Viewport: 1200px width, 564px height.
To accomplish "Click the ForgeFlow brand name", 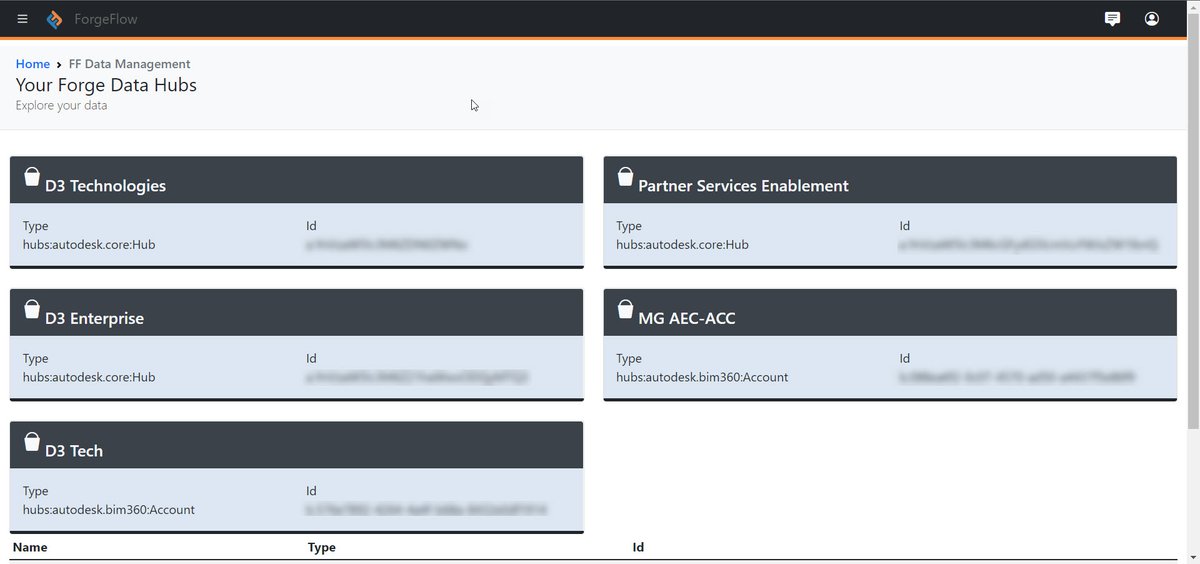I will 106,19.
